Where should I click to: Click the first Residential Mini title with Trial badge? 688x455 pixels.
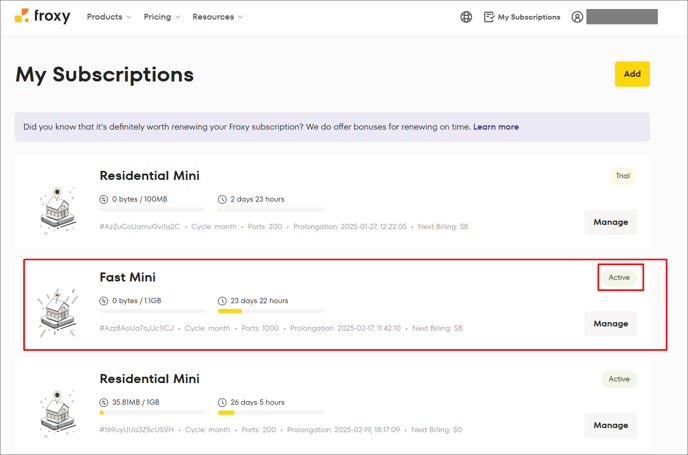point(150,176)
